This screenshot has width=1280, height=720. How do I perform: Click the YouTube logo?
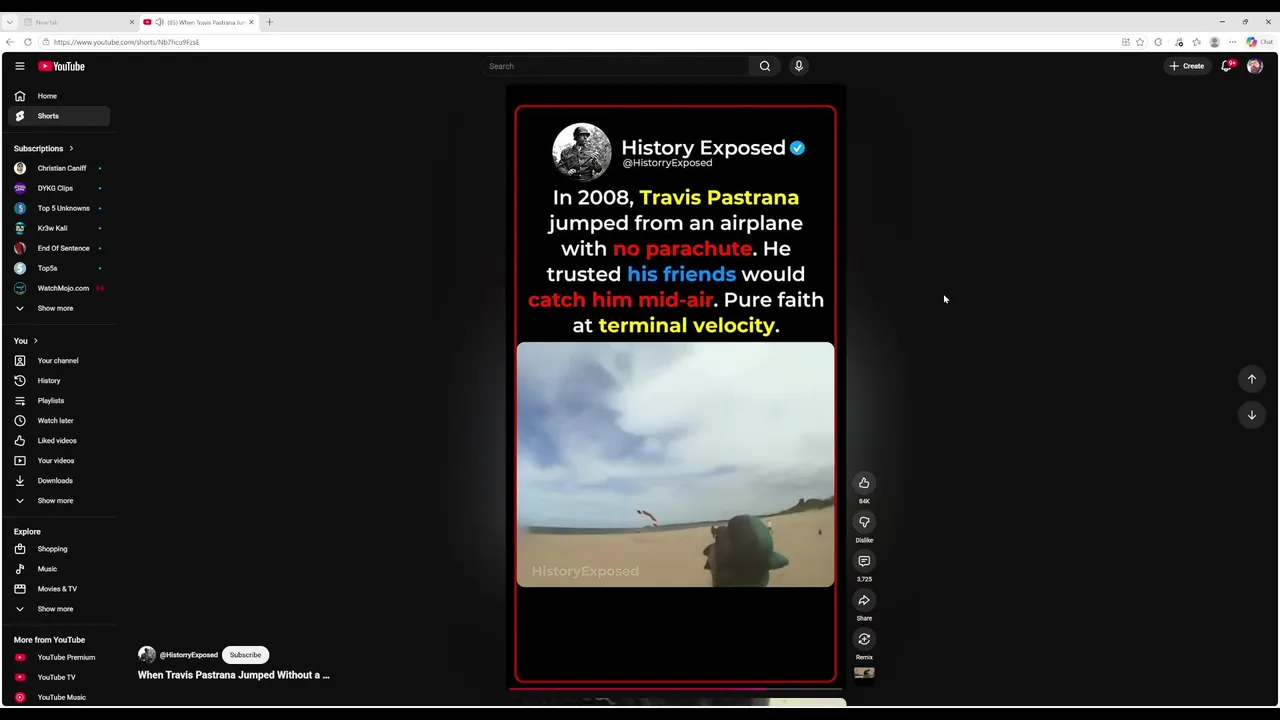pos(62,66)
